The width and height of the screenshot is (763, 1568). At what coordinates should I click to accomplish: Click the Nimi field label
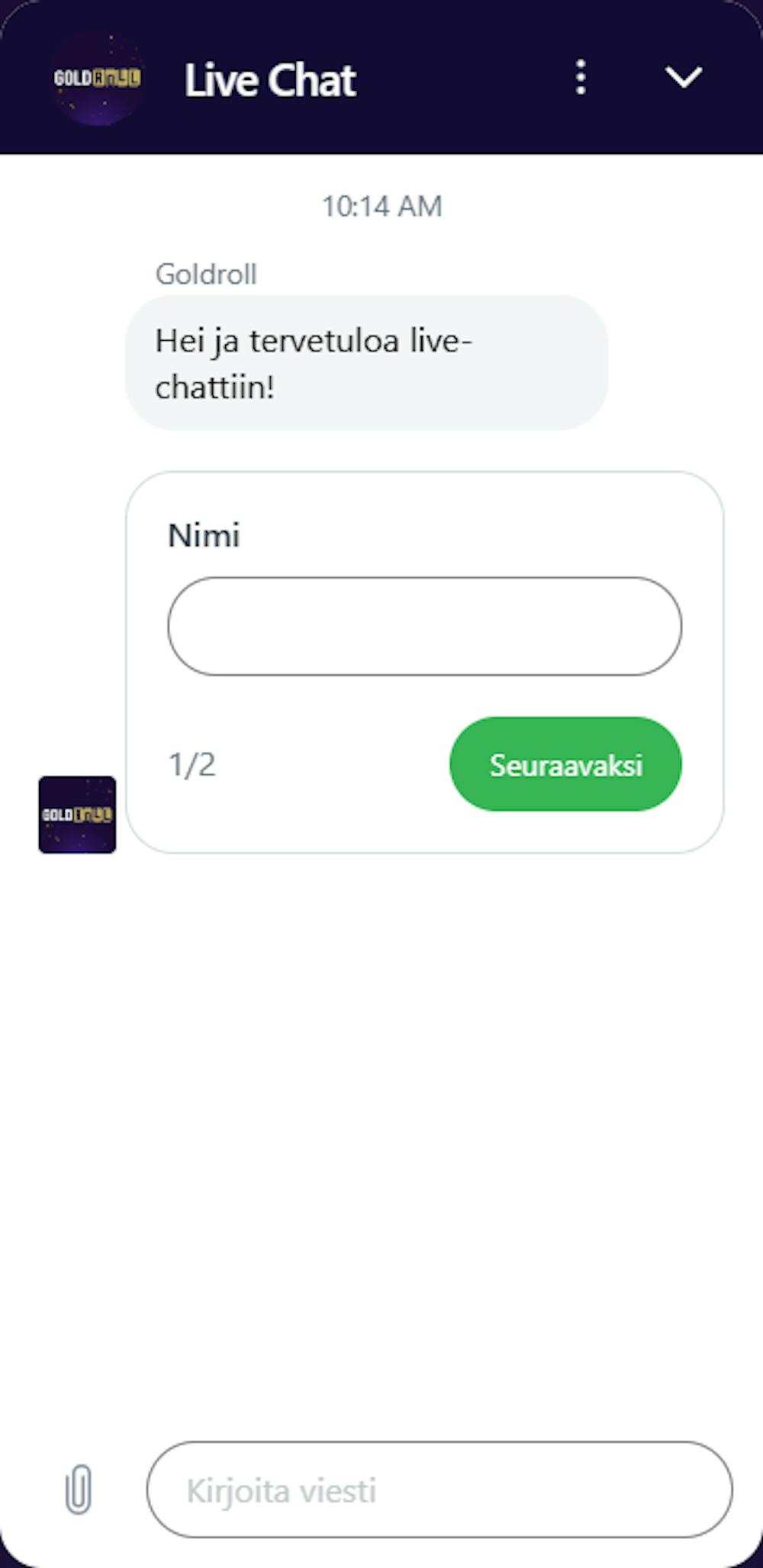tap(204, 535)
